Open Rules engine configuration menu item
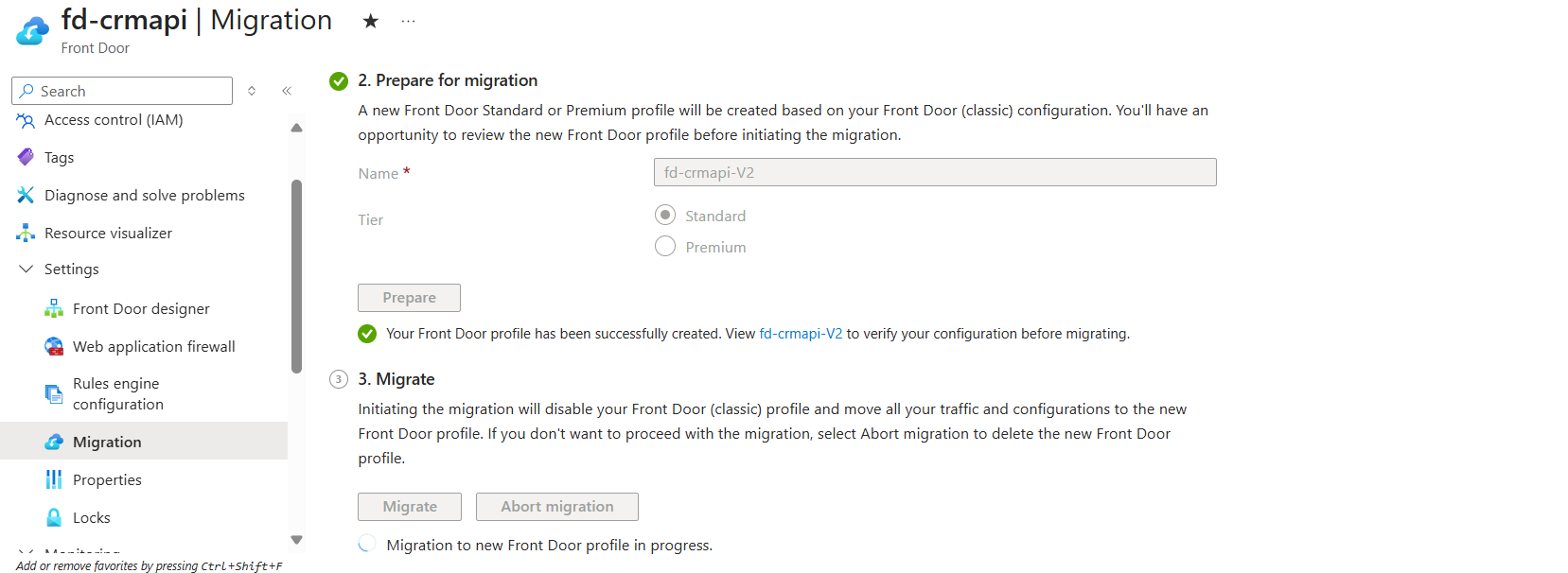 117,393
